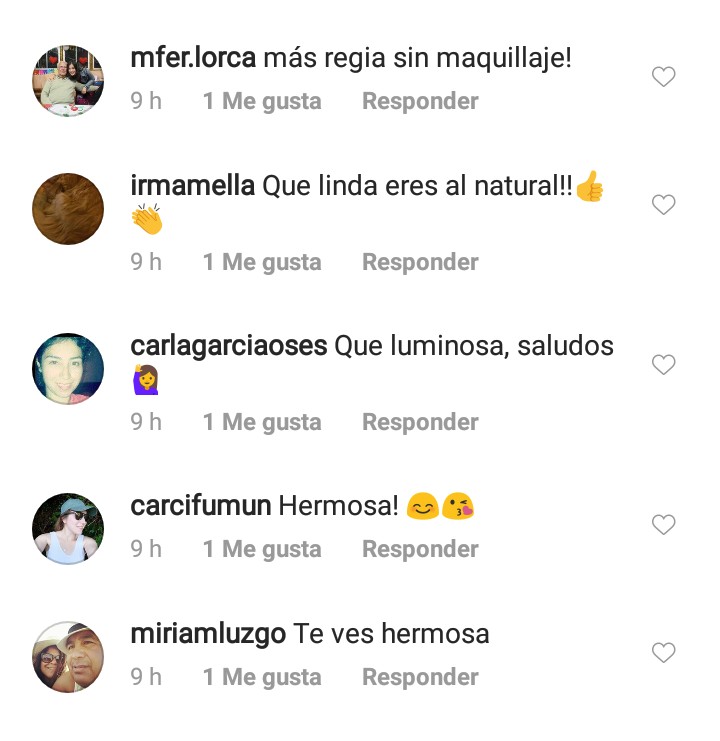Open miriamluzgo username link

pyautogui.click(x=208, y=635)
